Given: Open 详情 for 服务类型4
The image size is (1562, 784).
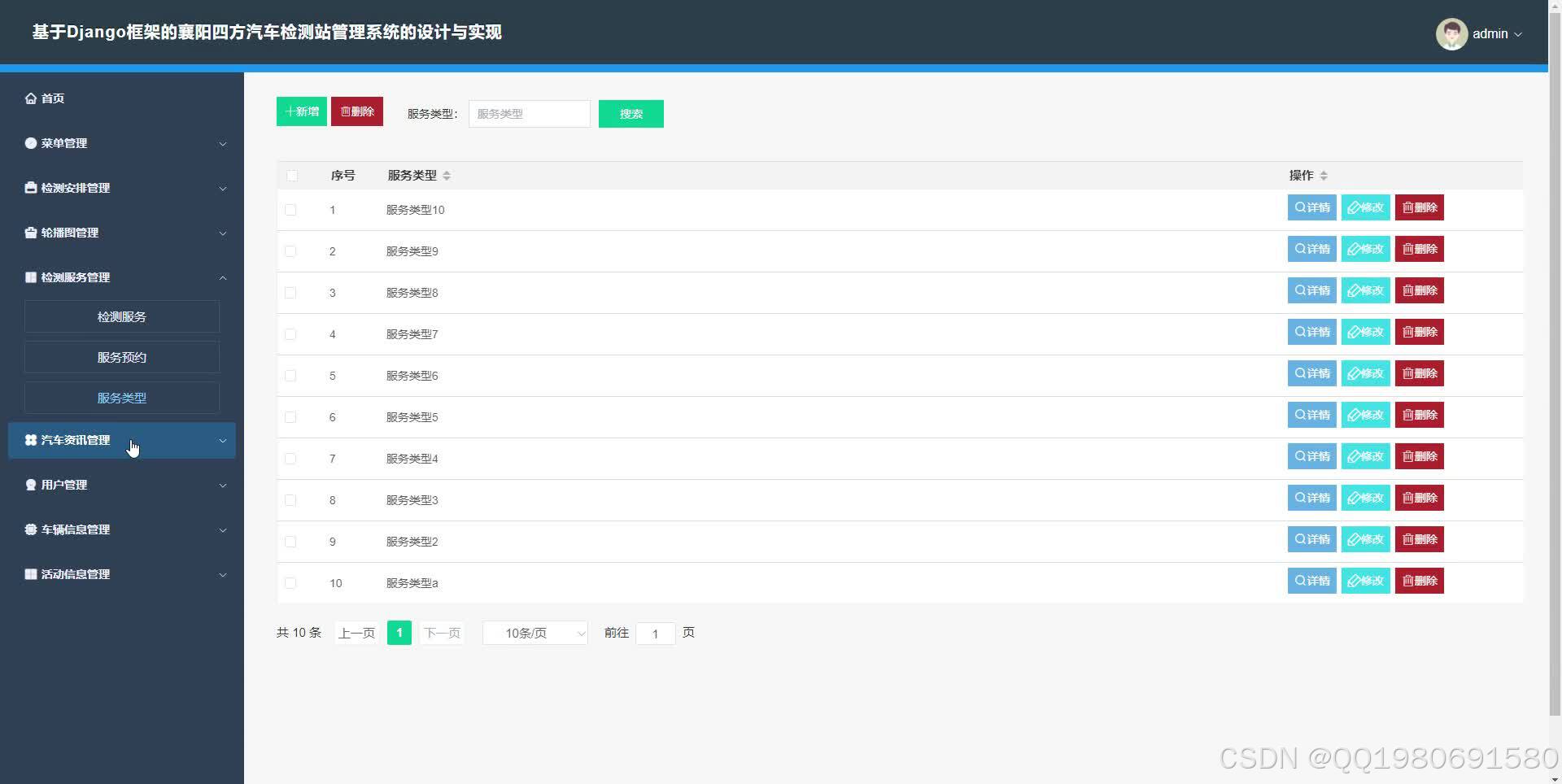Looking at the screenshot, I should coord(1311,456).
